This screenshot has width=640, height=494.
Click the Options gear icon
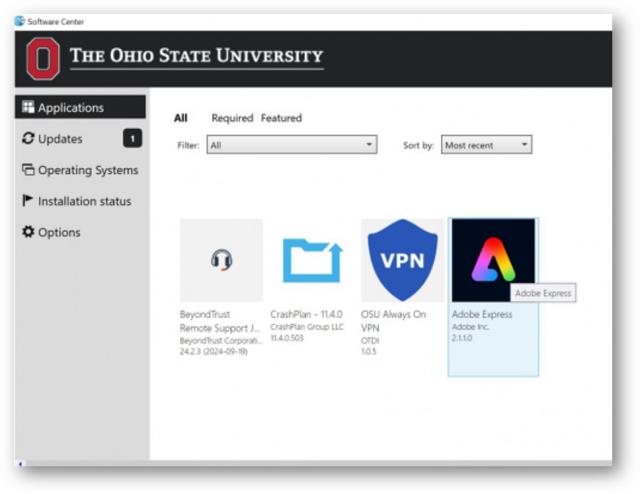click(x=28, y=231)
